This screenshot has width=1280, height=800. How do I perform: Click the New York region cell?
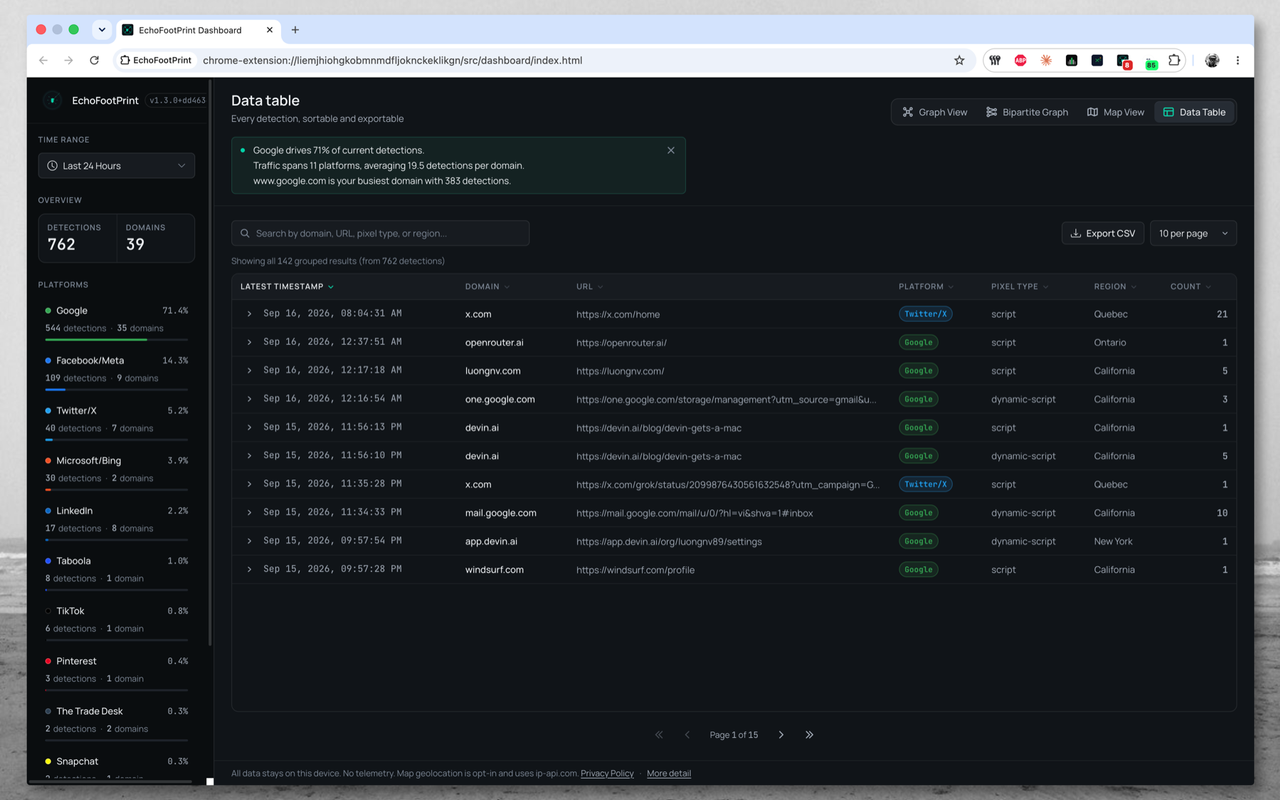tap(1113, 541)
